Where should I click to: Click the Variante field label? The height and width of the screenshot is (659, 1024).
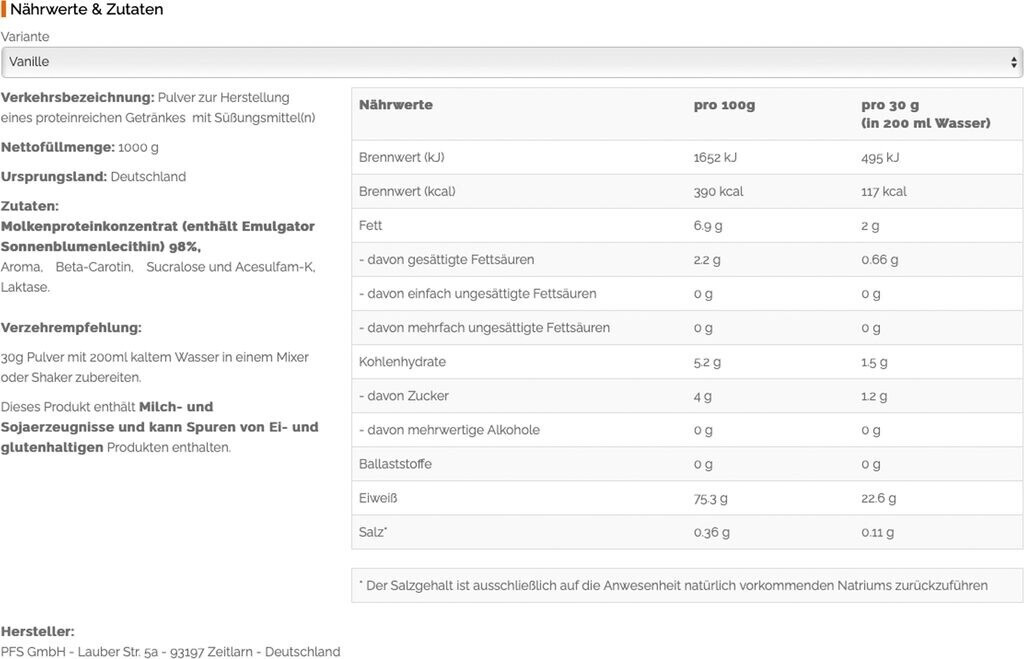(x=25, y=37)
